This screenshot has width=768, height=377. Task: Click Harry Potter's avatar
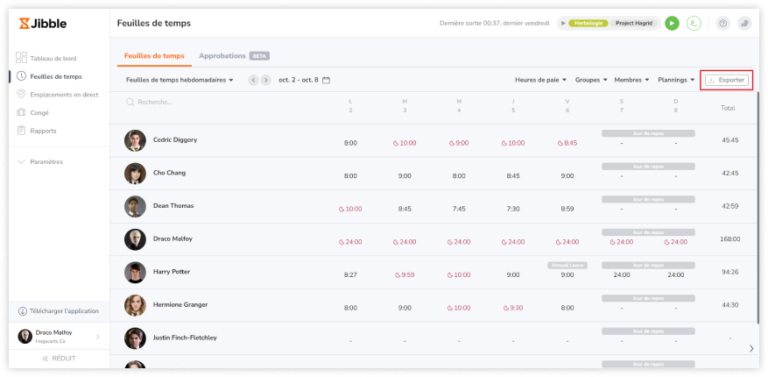coord(135,272)
